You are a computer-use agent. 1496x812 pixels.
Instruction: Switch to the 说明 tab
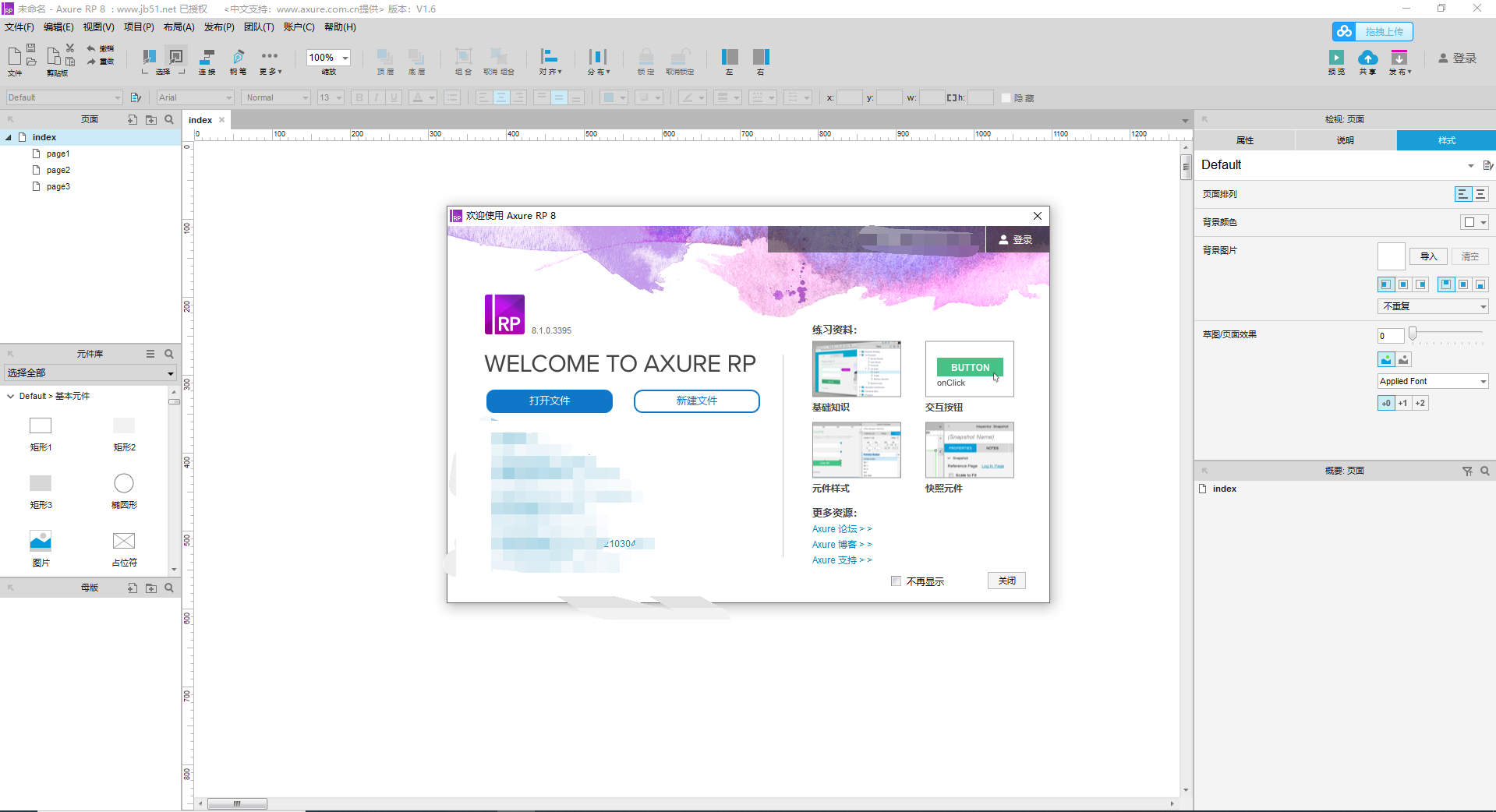[x=1346, y=140]
